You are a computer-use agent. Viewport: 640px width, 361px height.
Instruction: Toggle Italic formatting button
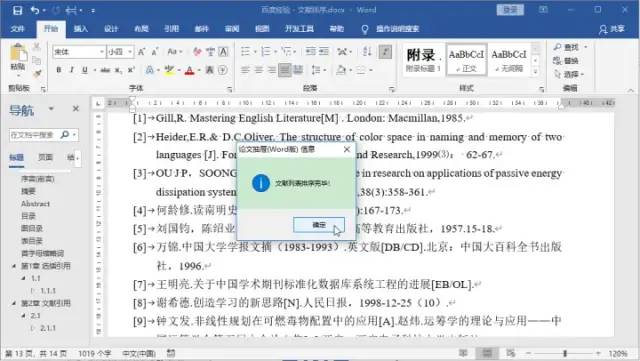(x=72, y=70)
